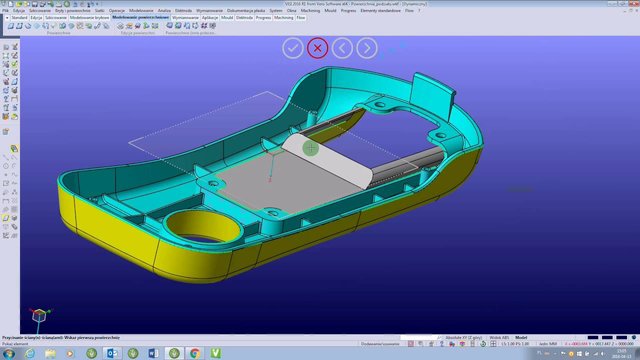
Task: Click the first dark color swatch in status bar
Action: (593, 338)
